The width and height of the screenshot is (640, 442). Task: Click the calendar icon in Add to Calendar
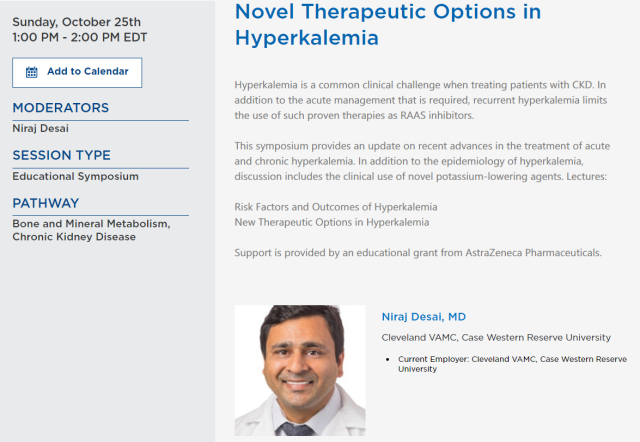[31, 72]
